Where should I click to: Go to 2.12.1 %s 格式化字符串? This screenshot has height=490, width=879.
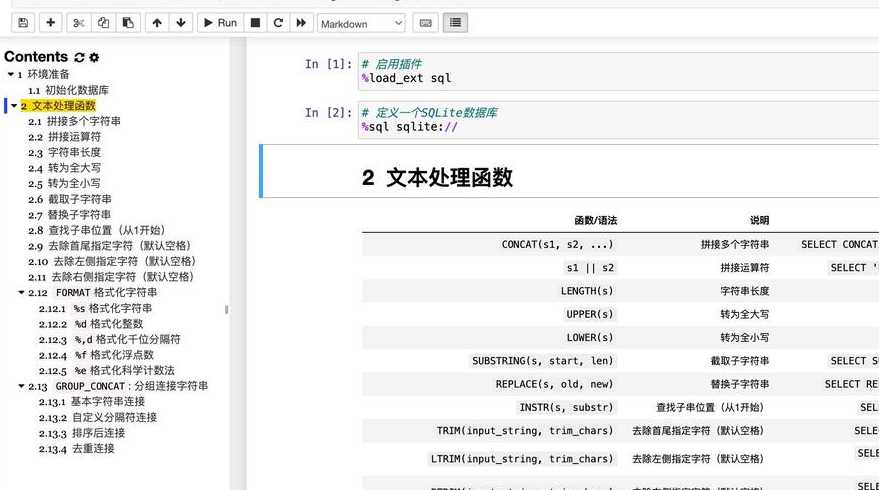[x=95, y=308]
